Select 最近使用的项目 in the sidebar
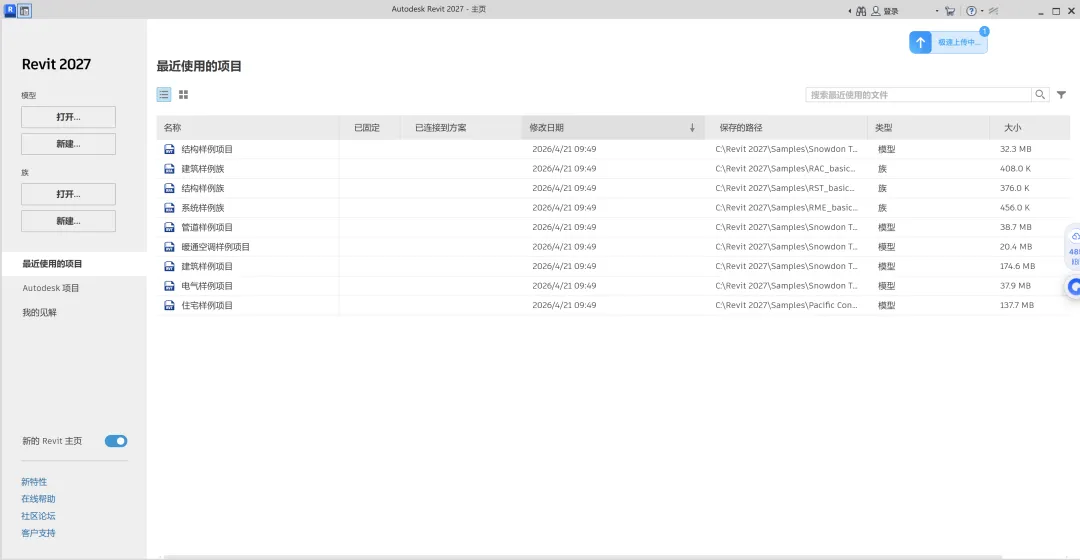The width and height of the screenshot is (1080, 560). click(x=73, y=264)
